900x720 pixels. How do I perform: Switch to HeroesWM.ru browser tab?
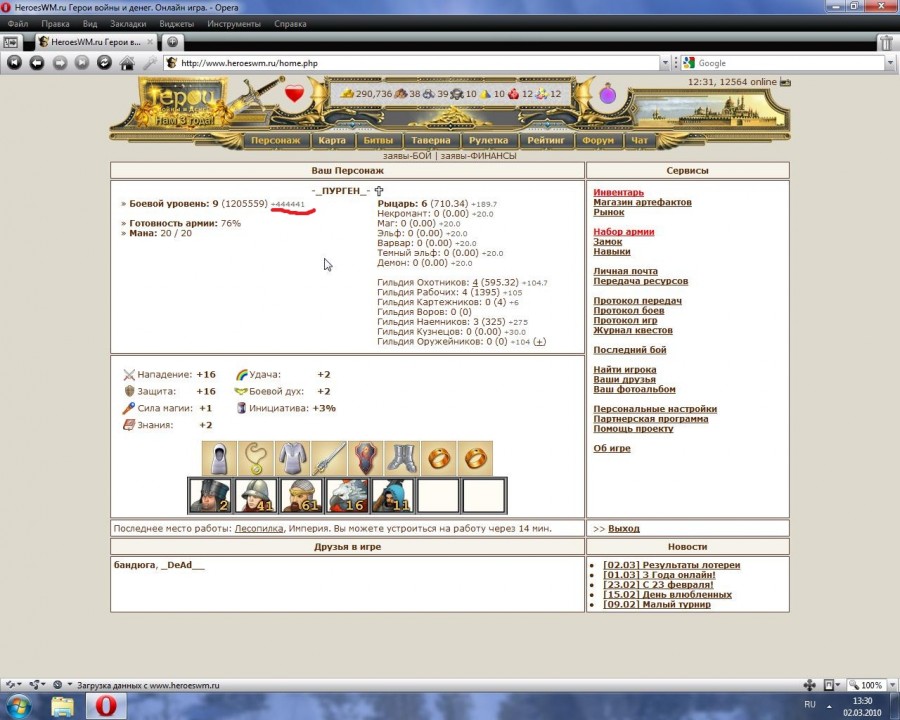[96, 42]
